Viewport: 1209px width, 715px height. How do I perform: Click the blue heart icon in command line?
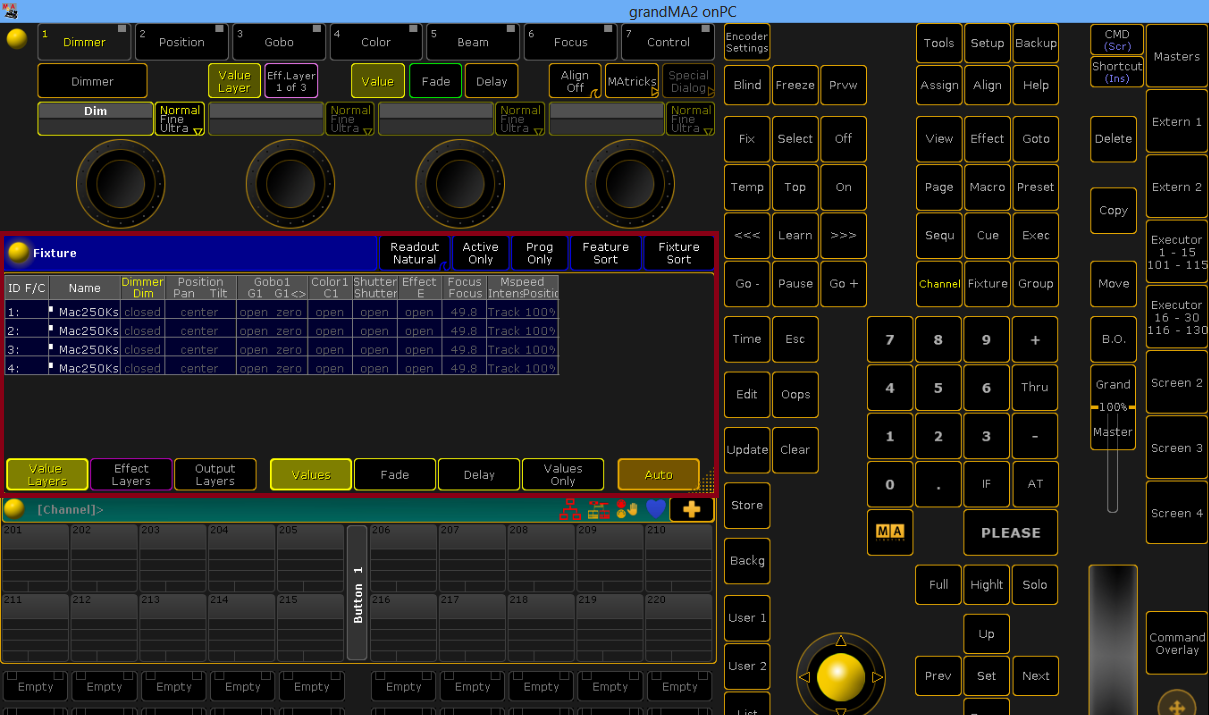tap(655, 509)
